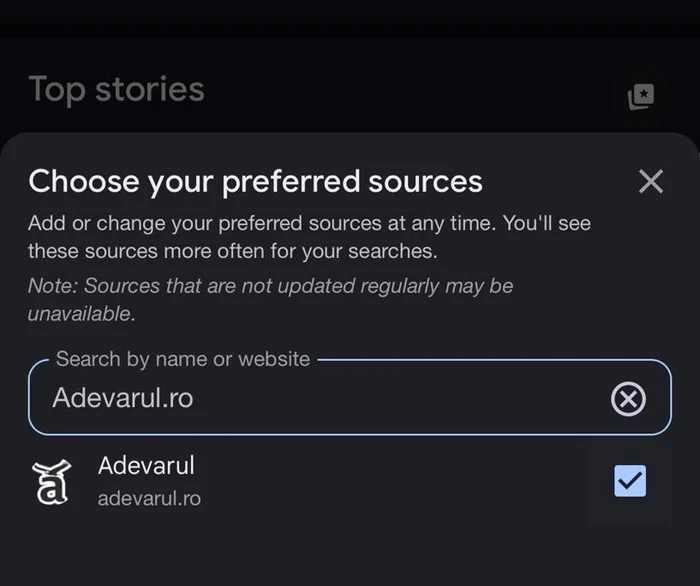Click the Add or change description text
This screenshot has height=586, width=700.
click(309, 237)
